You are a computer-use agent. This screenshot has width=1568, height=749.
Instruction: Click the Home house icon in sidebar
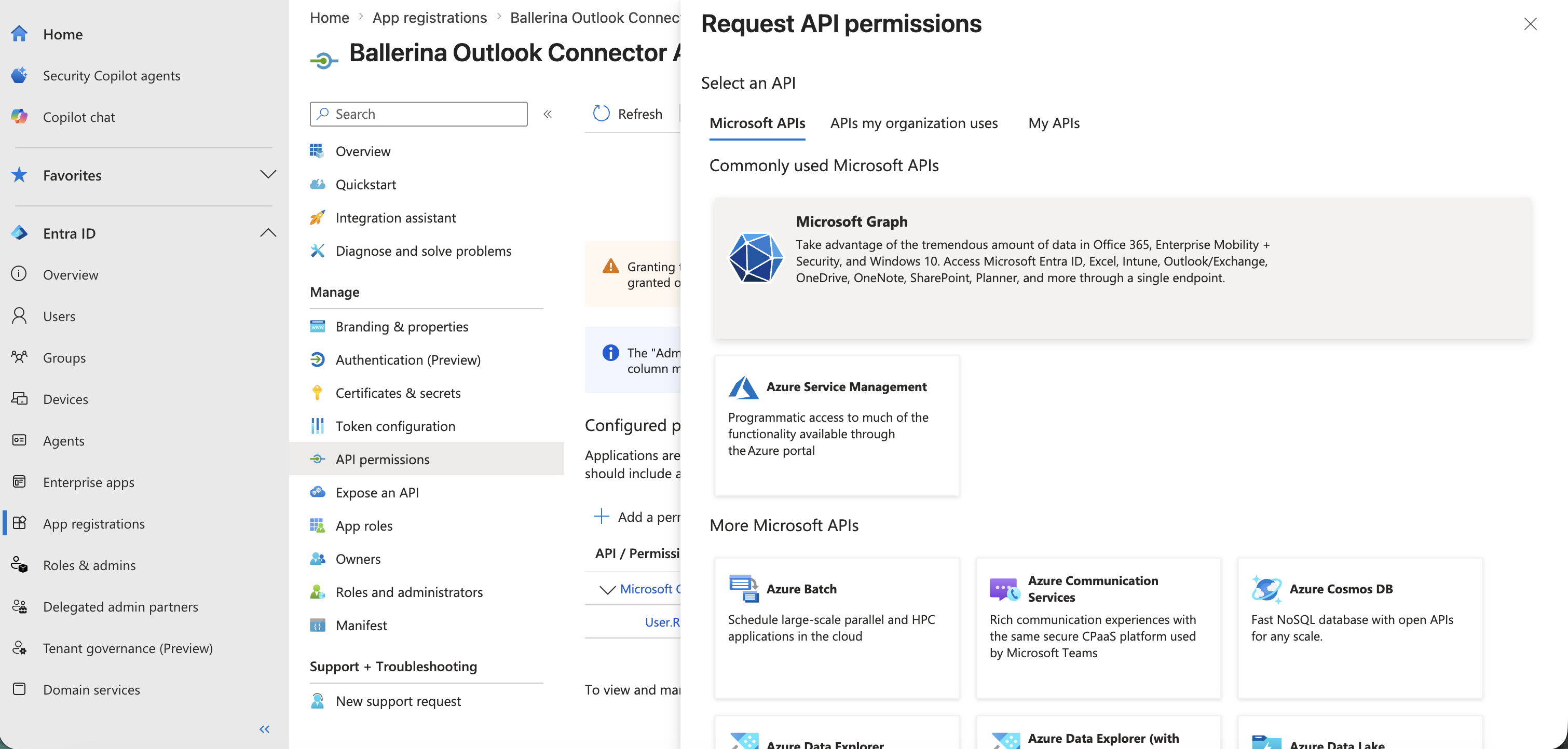click(x=19, y=34)
